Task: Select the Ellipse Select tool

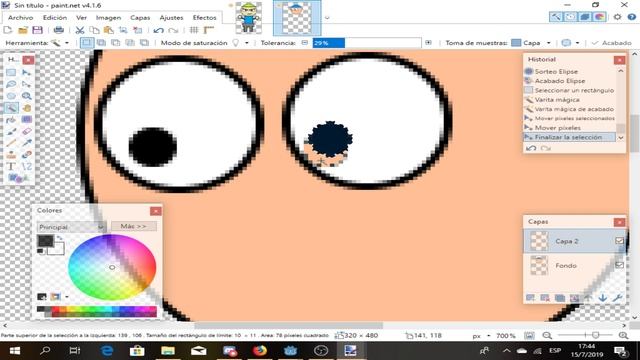Action: coord(11,96)
